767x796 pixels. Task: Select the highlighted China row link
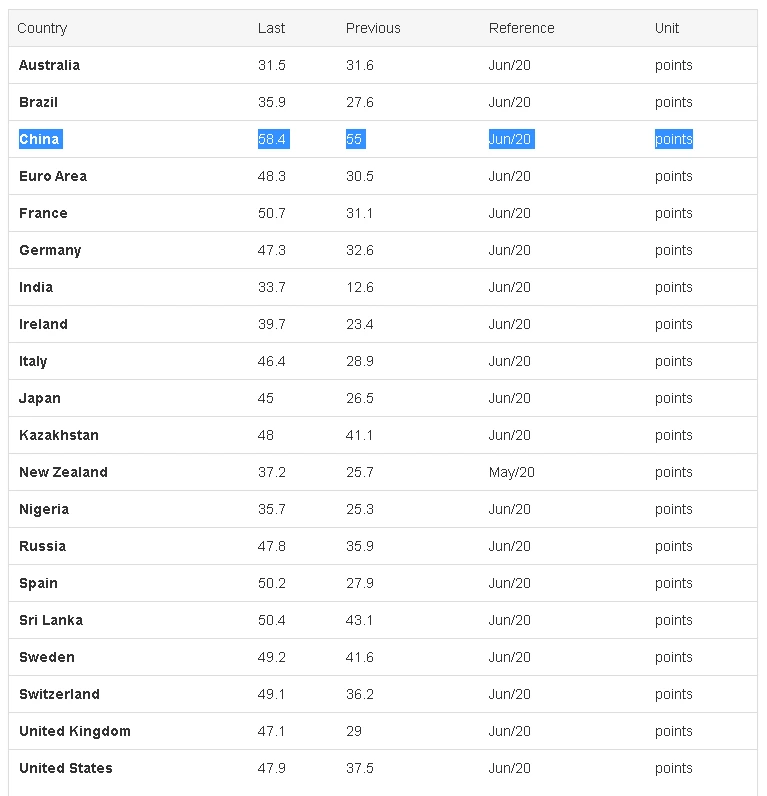click(x=39, y=139)
